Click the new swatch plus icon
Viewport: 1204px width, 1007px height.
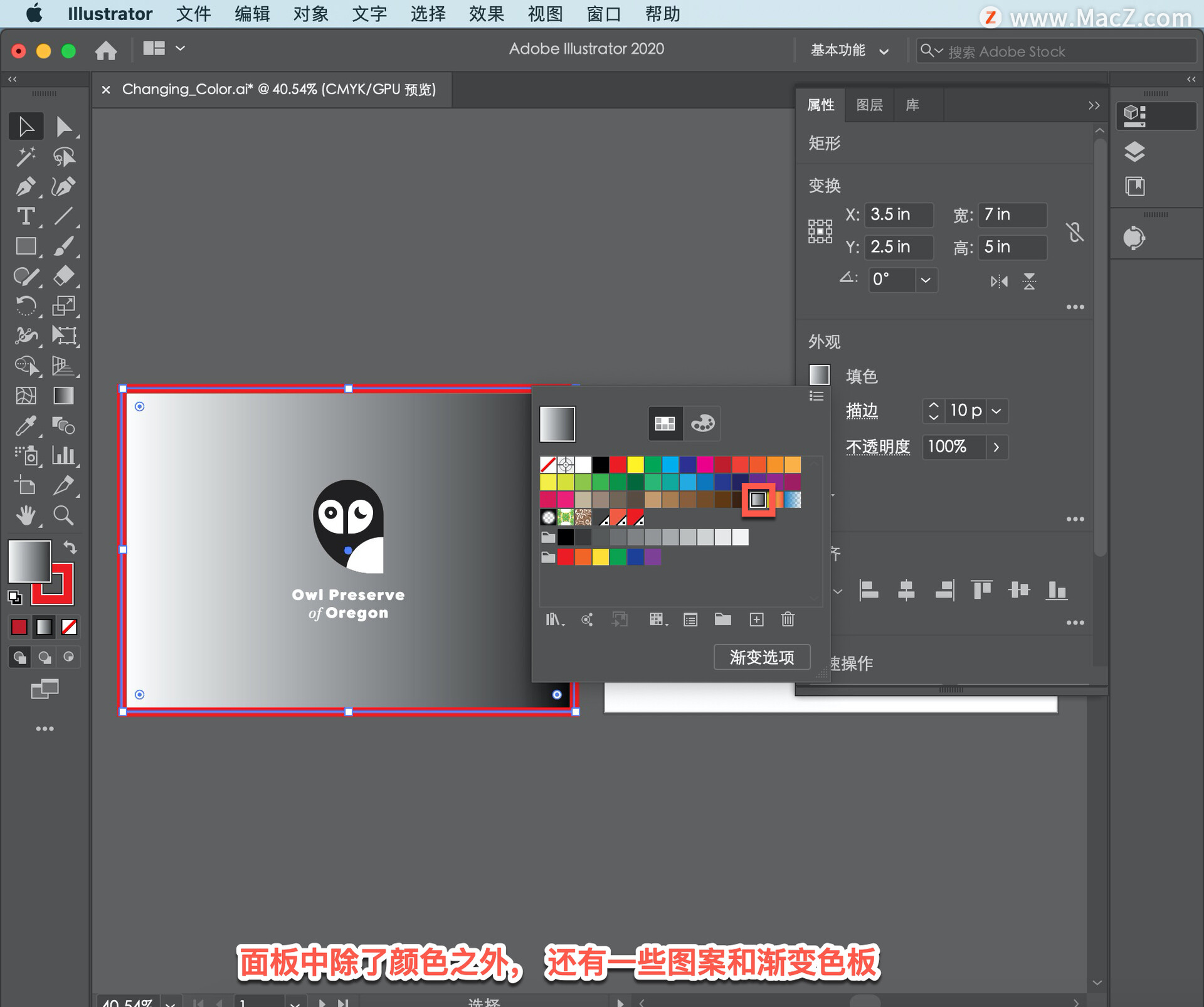click(x=756, y=619)
